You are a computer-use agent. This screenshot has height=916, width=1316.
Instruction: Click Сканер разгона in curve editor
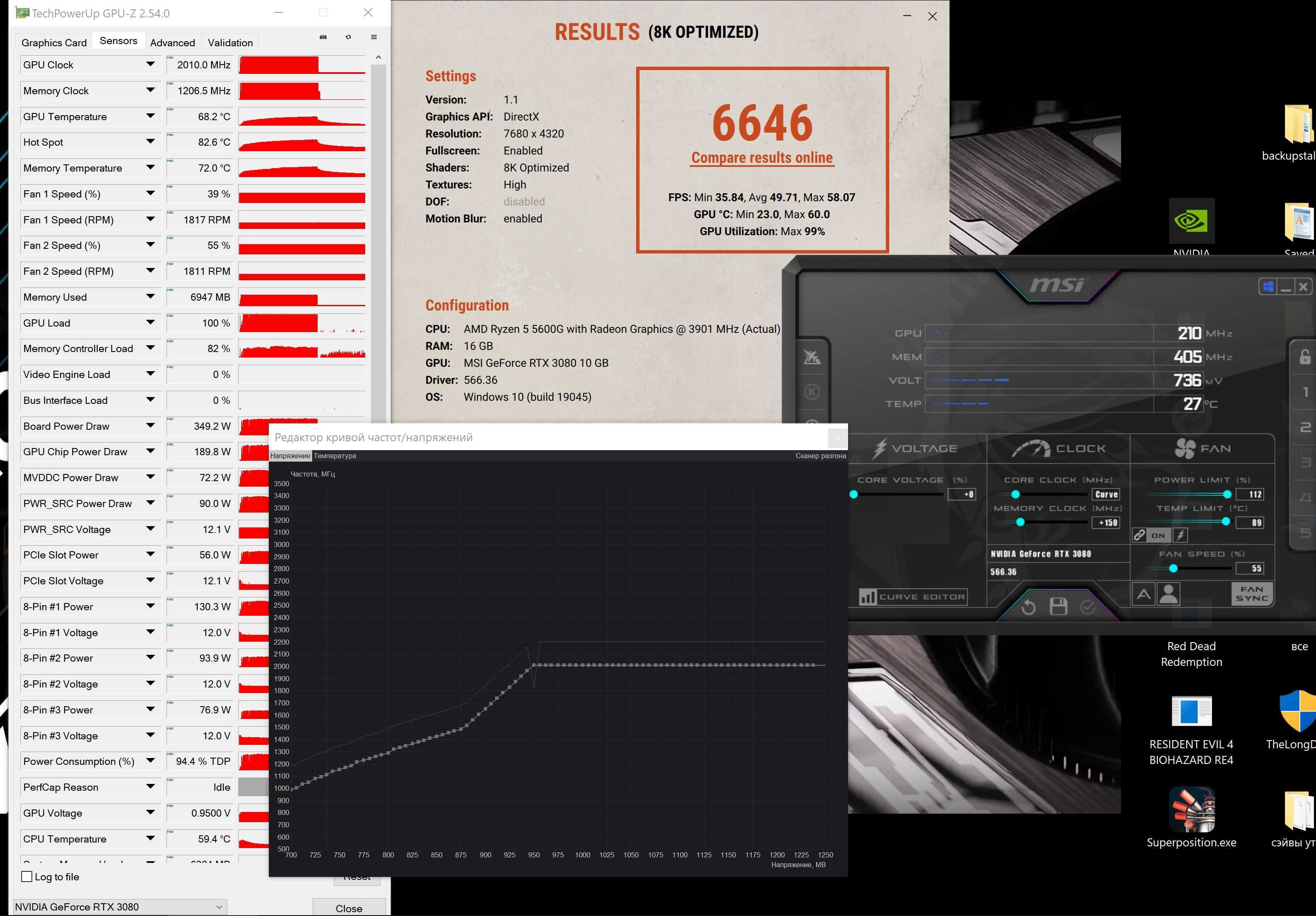click(820, 456)
